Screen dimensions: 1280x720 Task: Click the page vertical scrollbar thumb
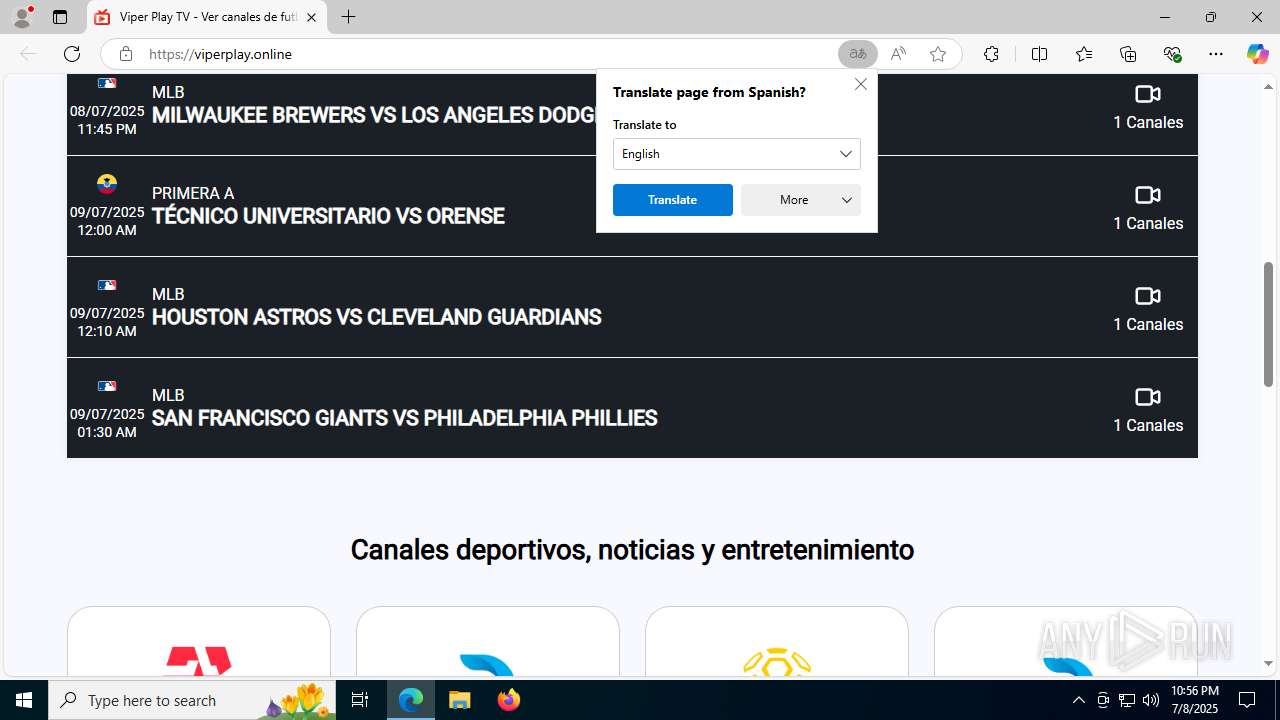pyautogui.click(x=1268, y=324)
